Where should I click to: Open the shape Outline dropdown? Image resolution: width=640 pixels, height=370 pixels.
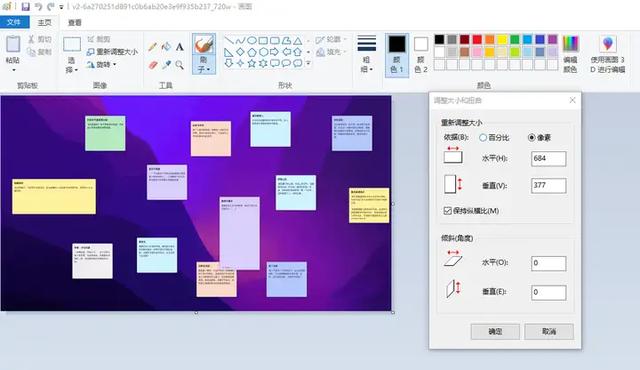pyautogui.click(x=331, y=39)
